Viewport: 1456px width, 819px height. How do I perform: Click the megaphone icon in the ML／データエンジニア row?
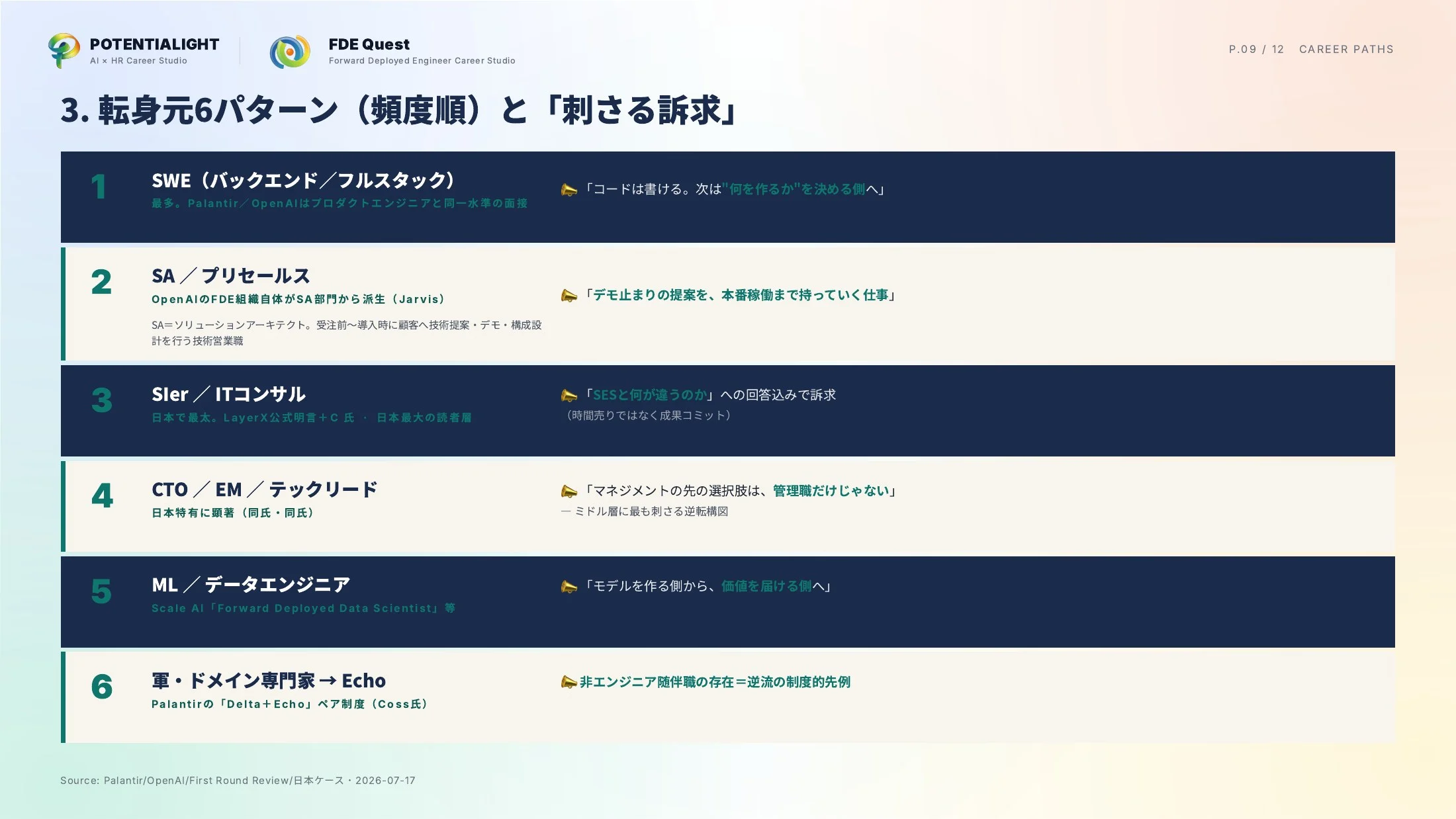pyautogui.click(x=569, y=587)
